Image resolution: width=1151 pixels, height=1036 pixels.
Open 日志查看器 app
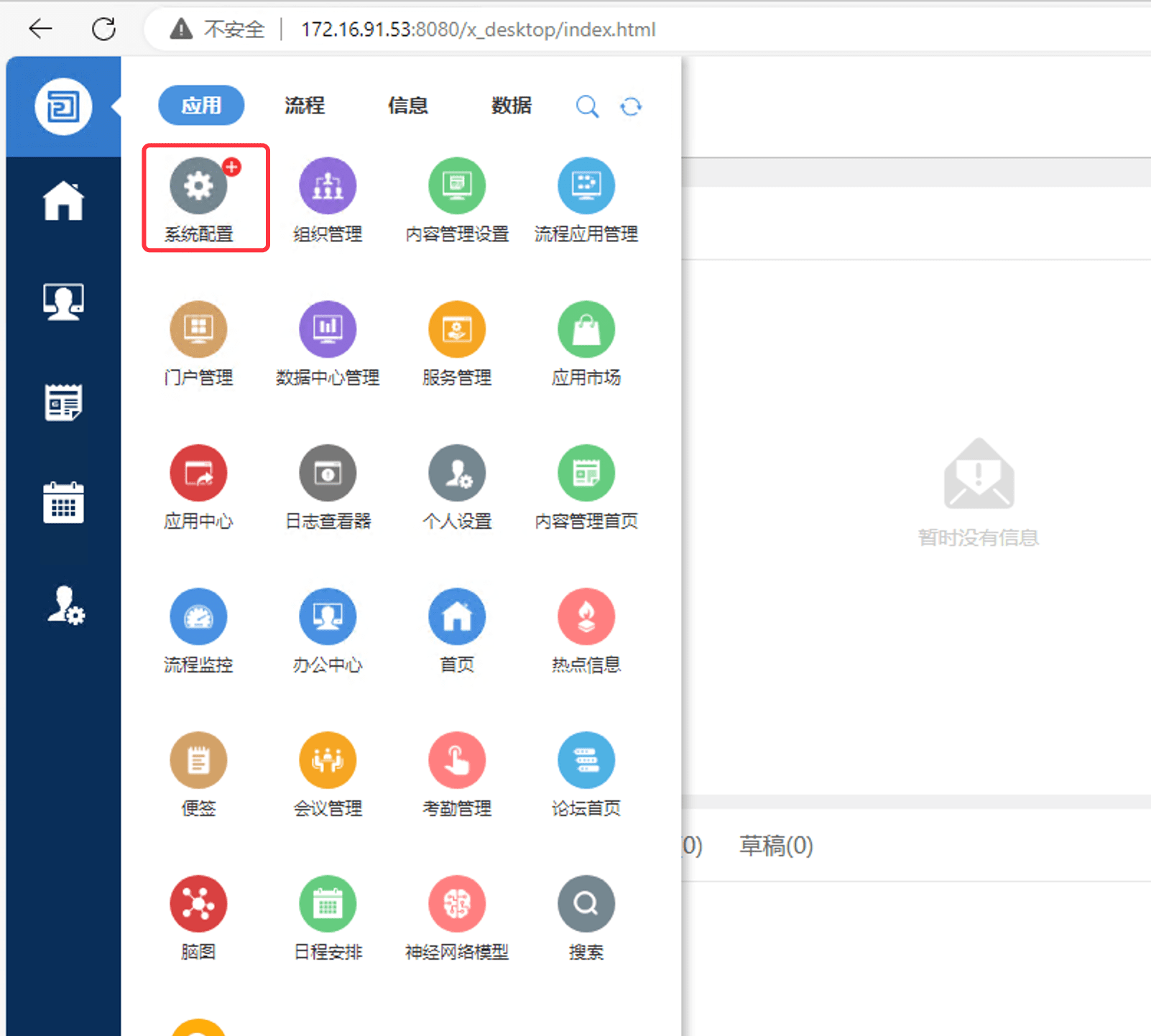(x=328, y=473)
